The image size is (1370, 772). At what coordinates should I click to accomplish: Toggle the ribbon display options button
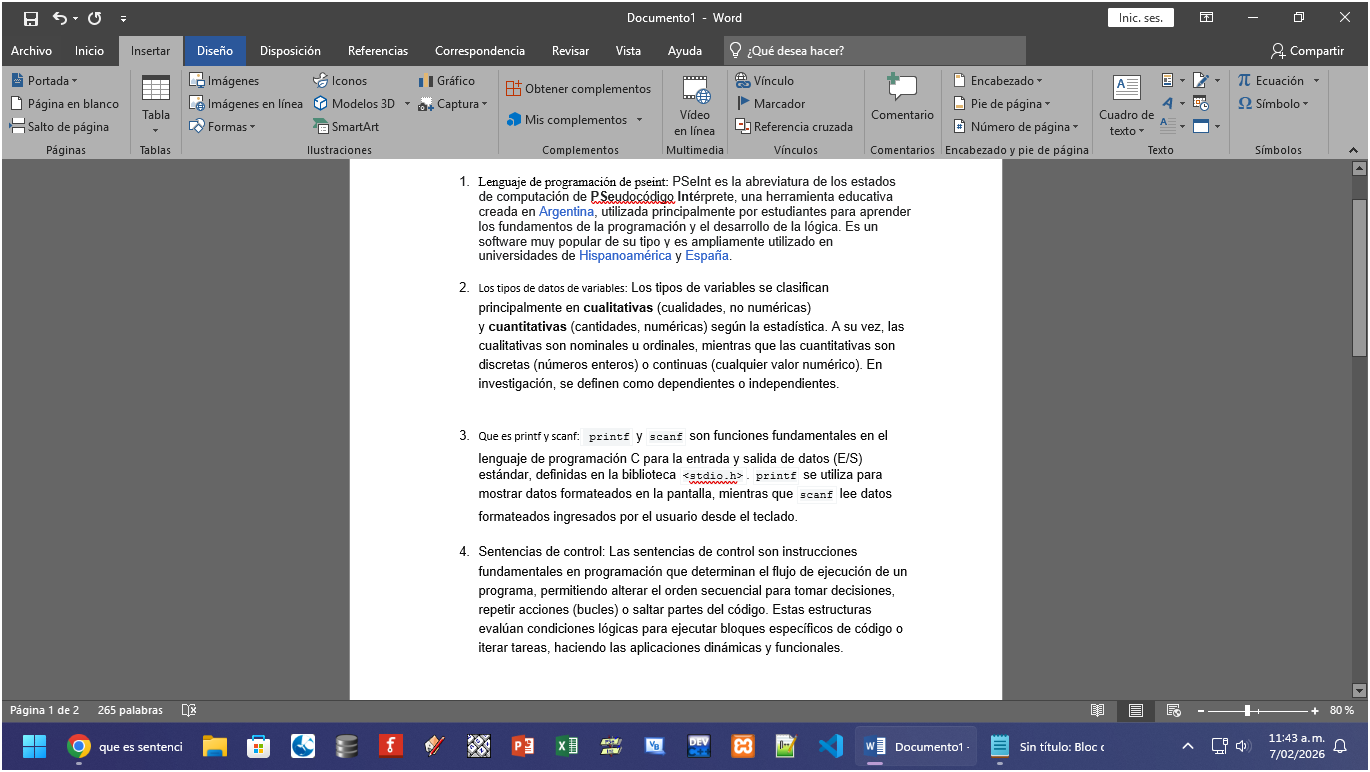click(x=1207, y=18)
